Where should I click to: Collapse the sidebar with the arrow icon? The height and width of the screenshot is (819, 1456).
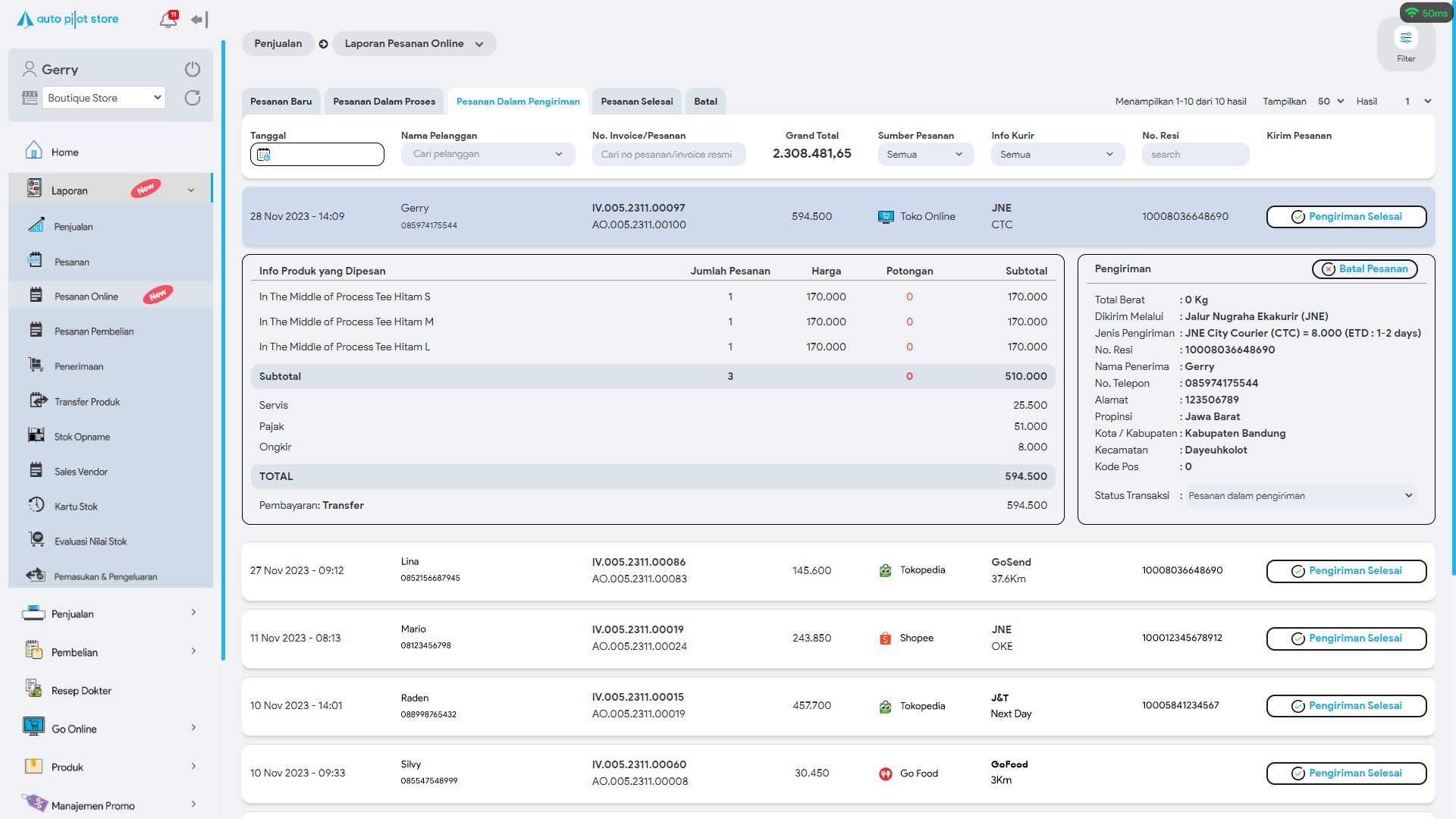199,20
